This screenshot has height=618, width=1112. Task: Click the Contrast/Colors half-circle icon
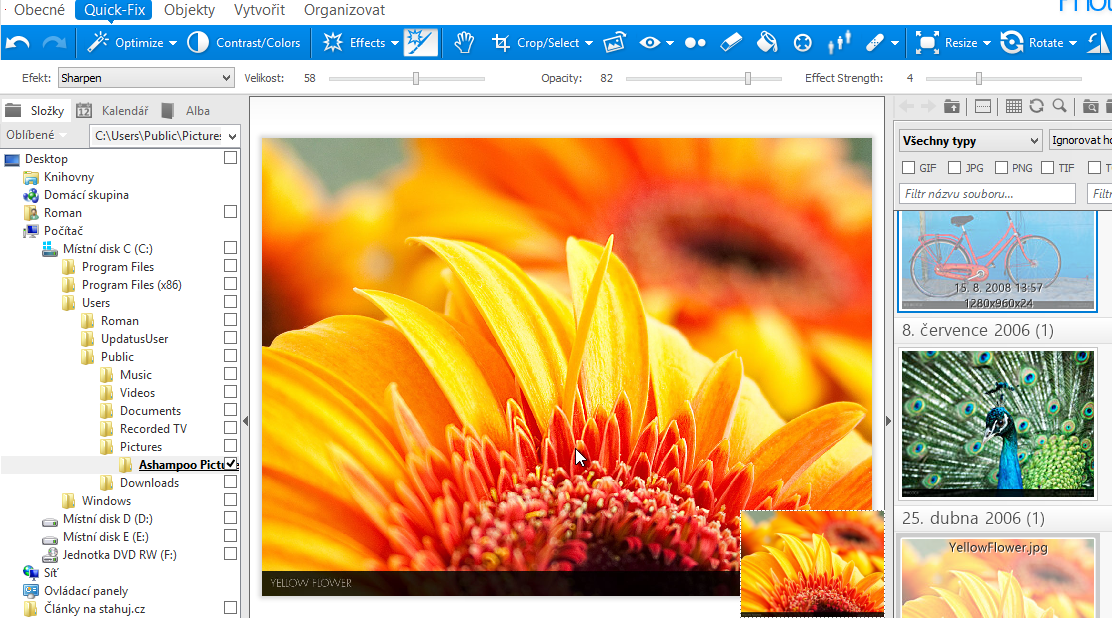coord(198,43)
